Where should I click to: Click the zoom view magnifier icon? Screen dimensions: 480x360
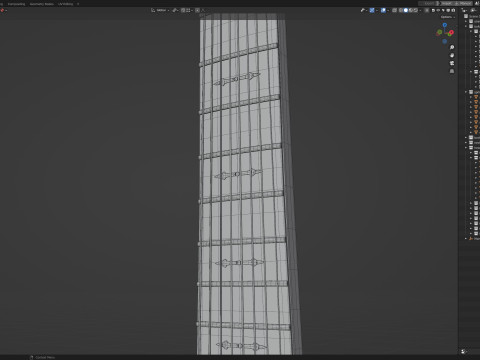(452, 47)
